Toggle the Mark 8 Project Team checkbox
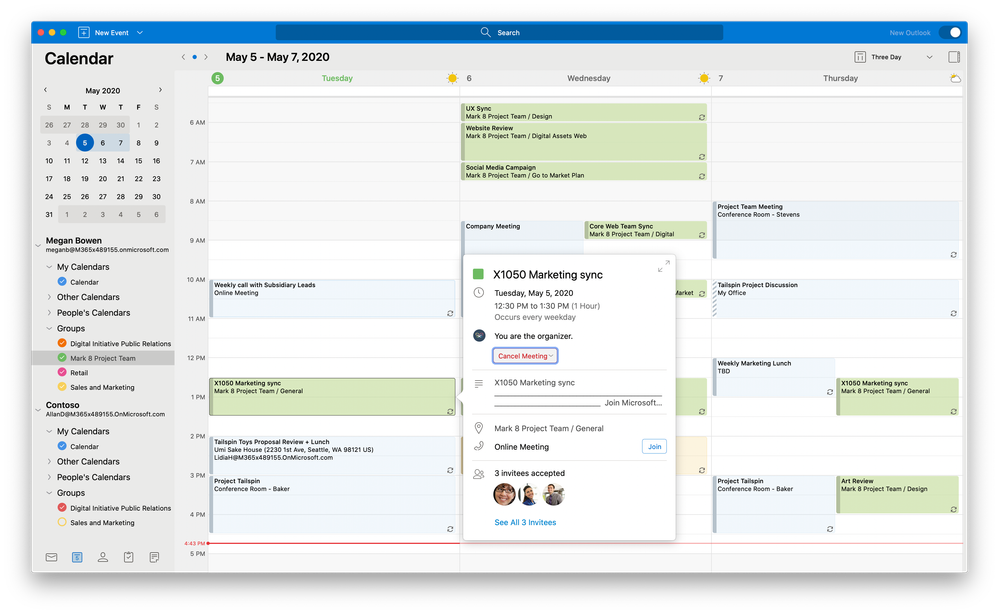This screenshot has width=999, height=614. [x=62, y=358]
